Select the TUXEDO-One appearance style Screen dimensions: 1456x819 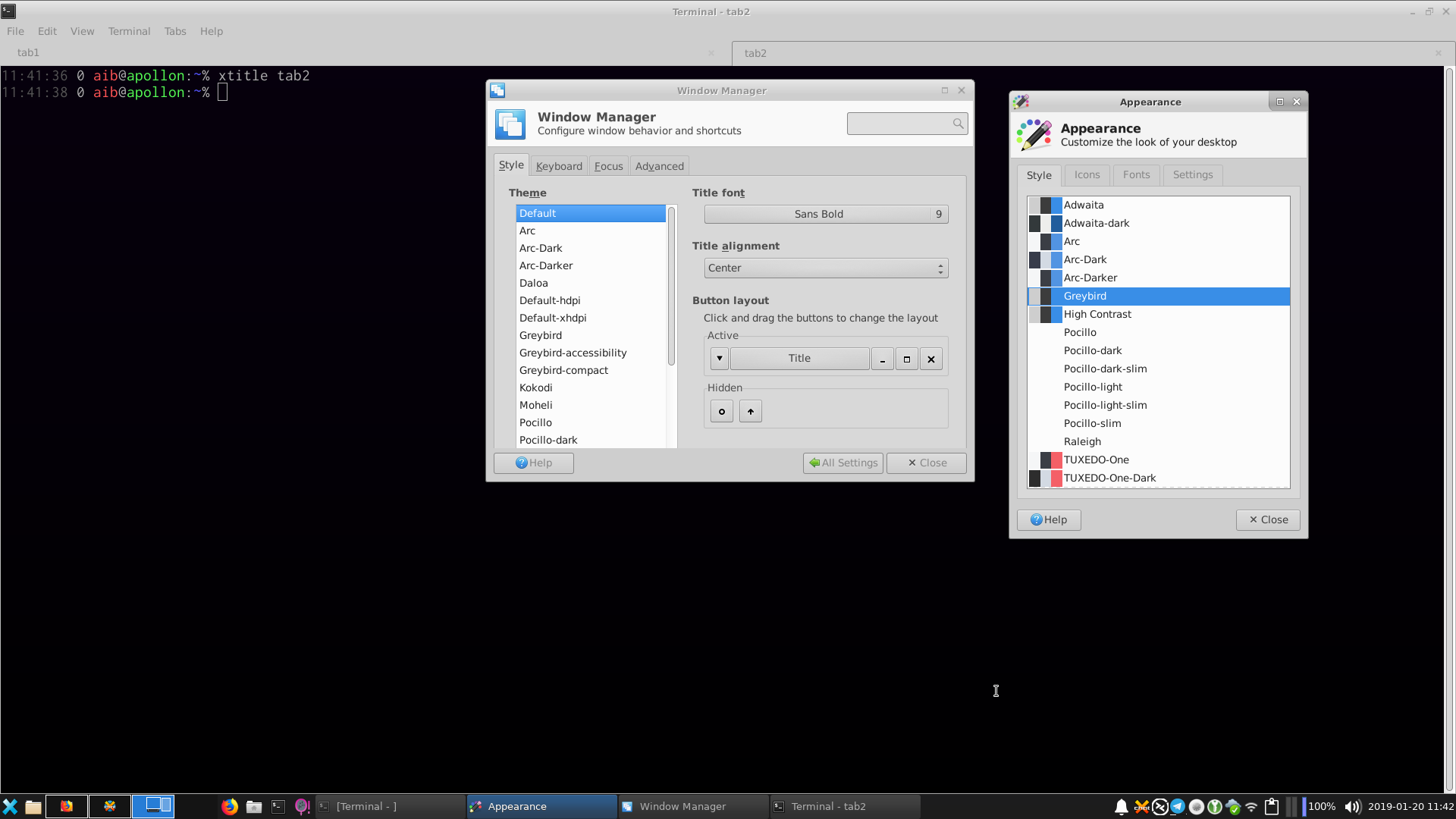tap(1096, 460)
